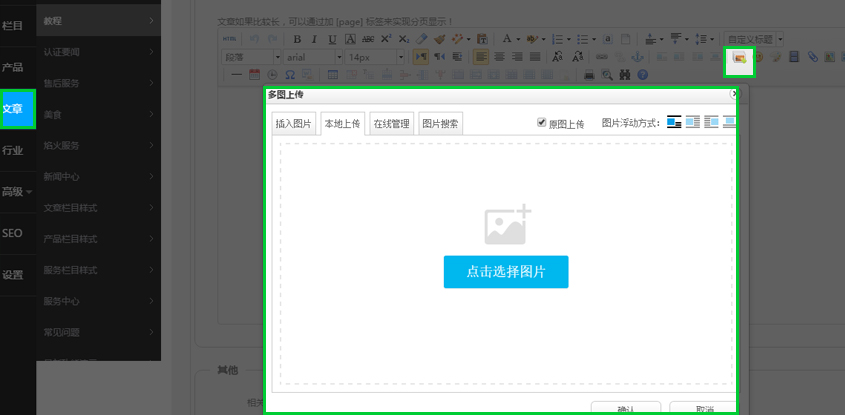Insert video using film strip icon
The width and height of the screenshot is (845, 415).
[x=794, y=57]
